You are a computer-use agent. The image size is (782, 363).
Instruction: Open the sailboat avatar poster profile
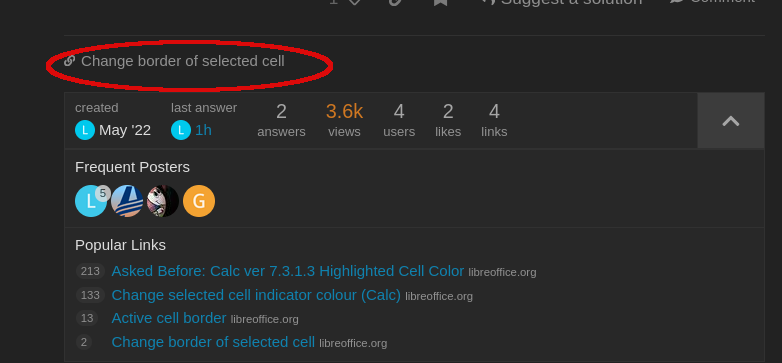pyautogui.click(x=127, y=201)
